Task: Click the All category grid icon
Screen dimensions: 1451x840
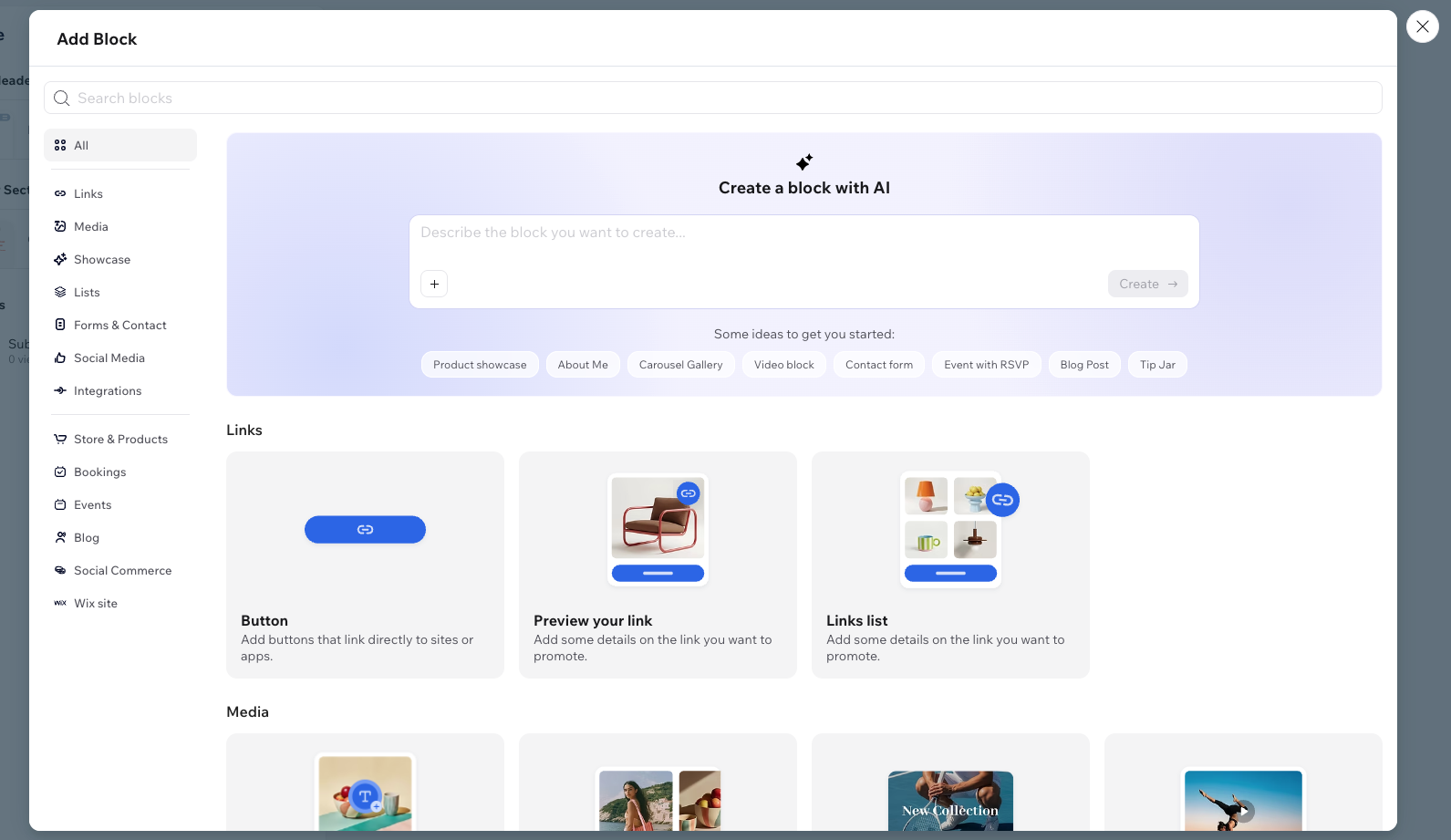Action: coord(60,145)
